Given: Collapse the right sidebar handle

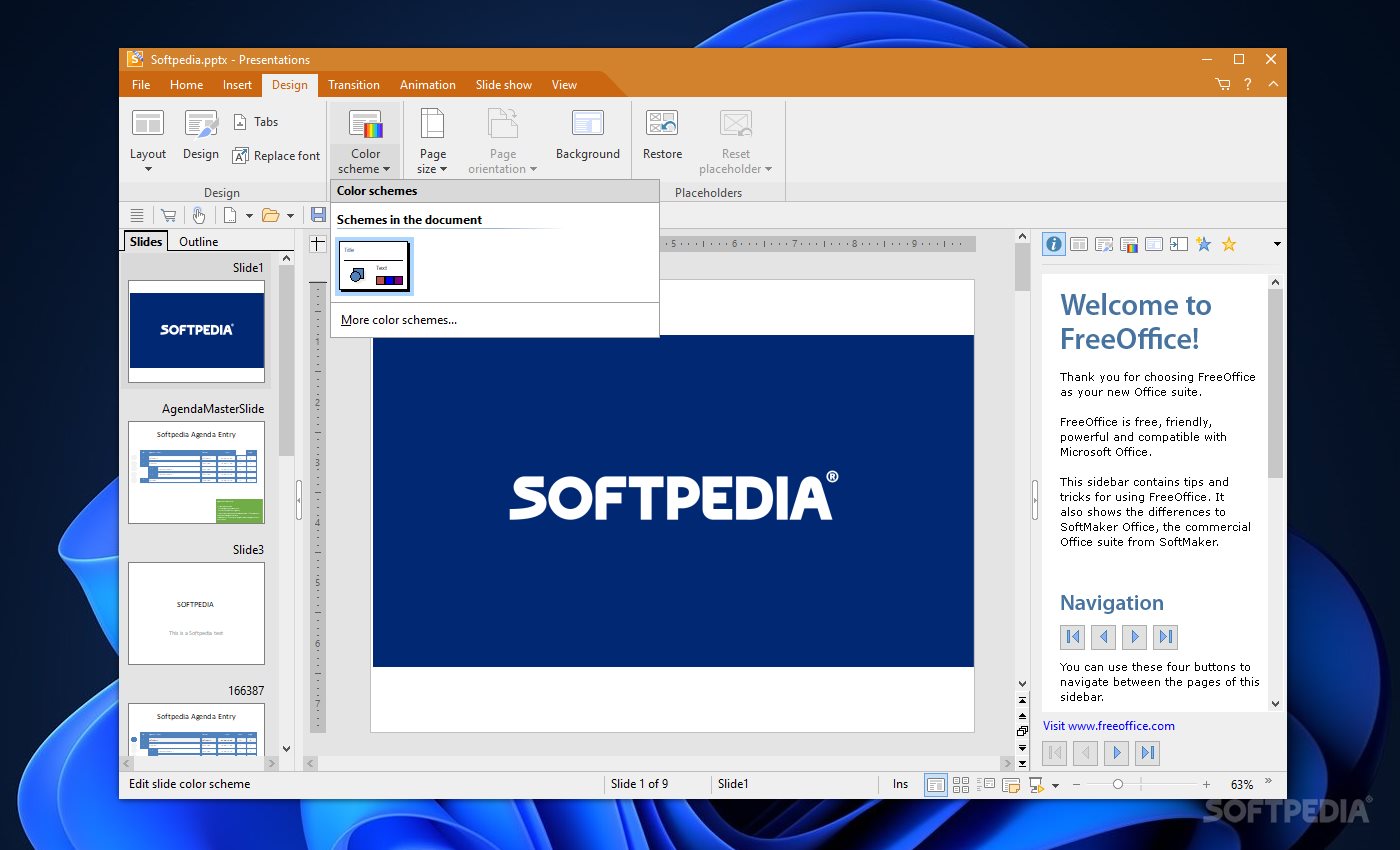Looking at the screenshot, I should (x=1035, y=499).
